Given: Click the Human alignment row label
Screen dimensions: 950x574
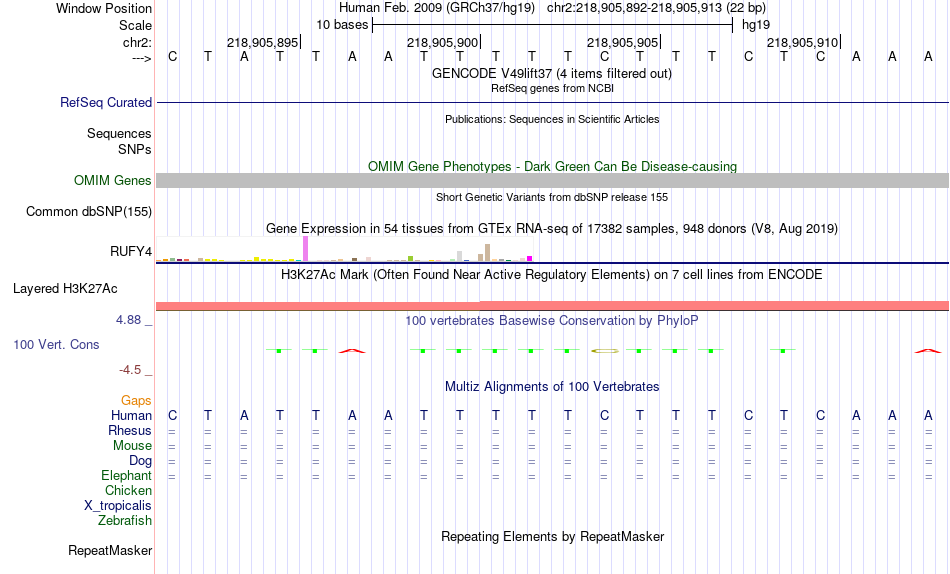Looking at the screenshot, I should click(x=131, y=415).
